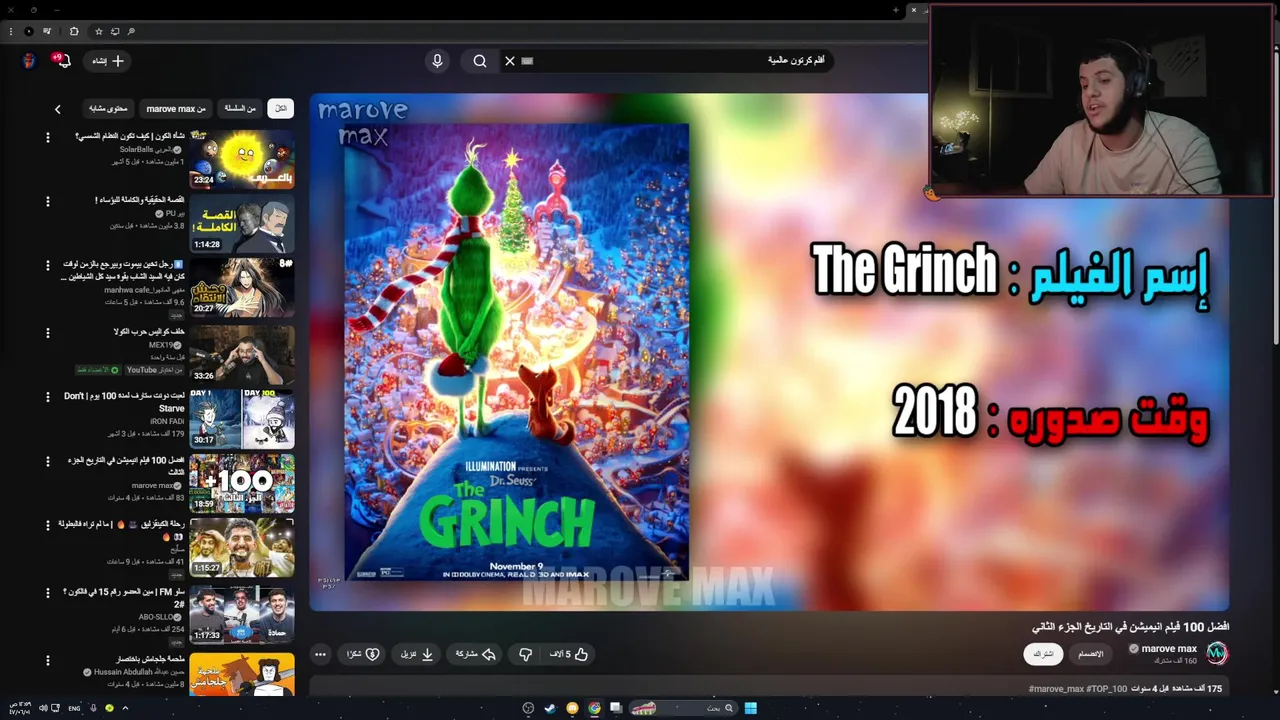The image size is (1280, 720).
Task: Select the 'من marove max' filter chip
Action: (176, 108)
